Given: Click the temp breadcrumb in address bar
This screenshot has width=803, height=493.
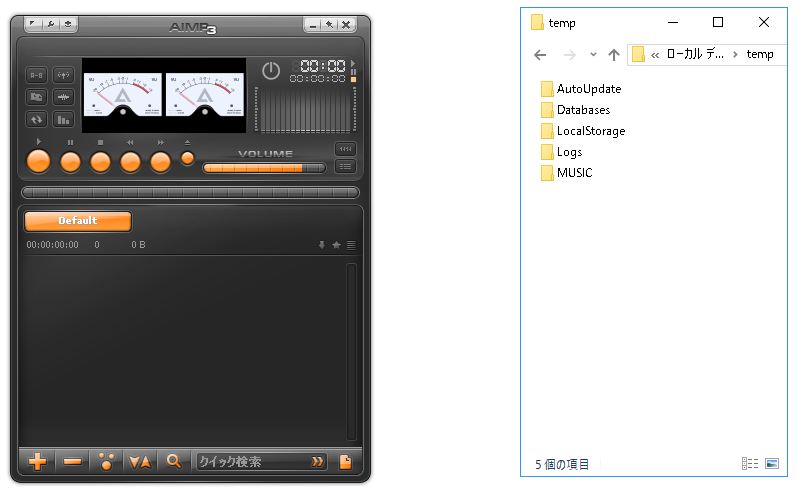Looking at the screenshot, I should point(760,54).
